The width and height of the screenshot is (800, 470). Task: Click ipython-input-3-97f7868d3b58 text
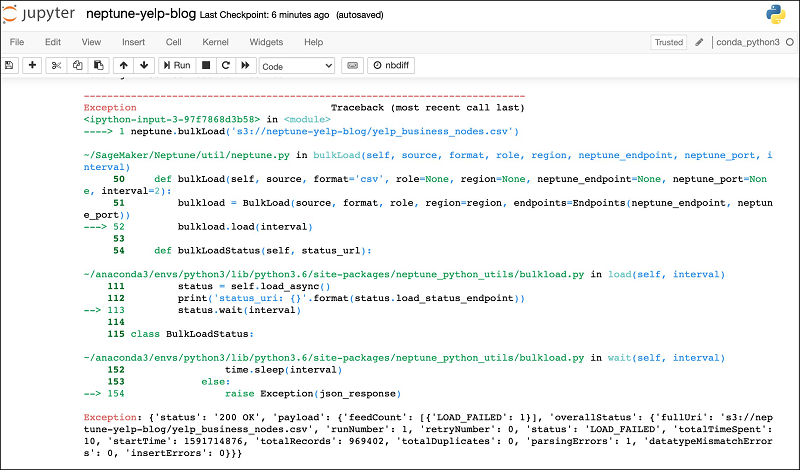pyautogui.click(x=171, y=119)
